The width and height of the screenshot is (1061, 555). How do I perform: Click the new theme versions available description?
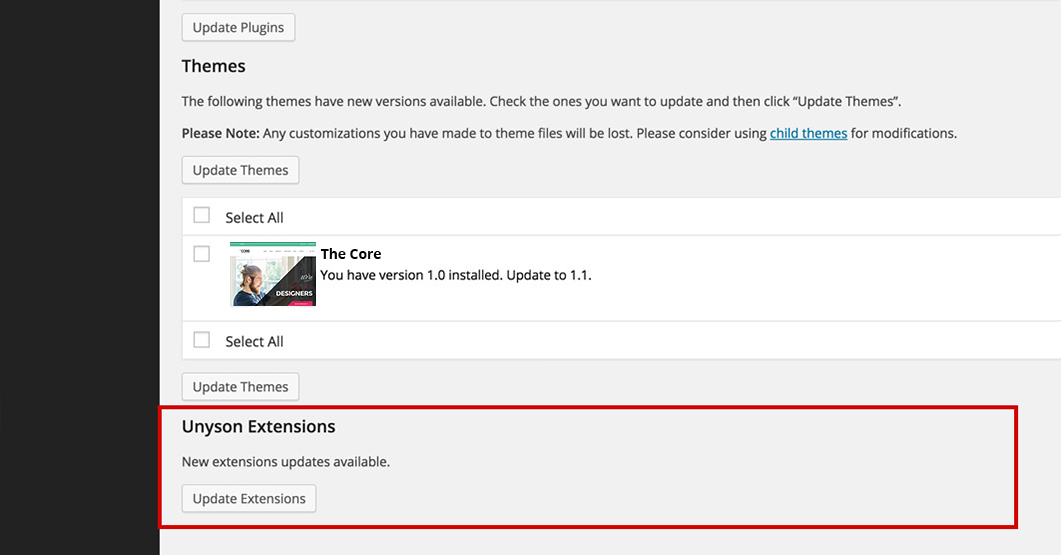(541, 102)
